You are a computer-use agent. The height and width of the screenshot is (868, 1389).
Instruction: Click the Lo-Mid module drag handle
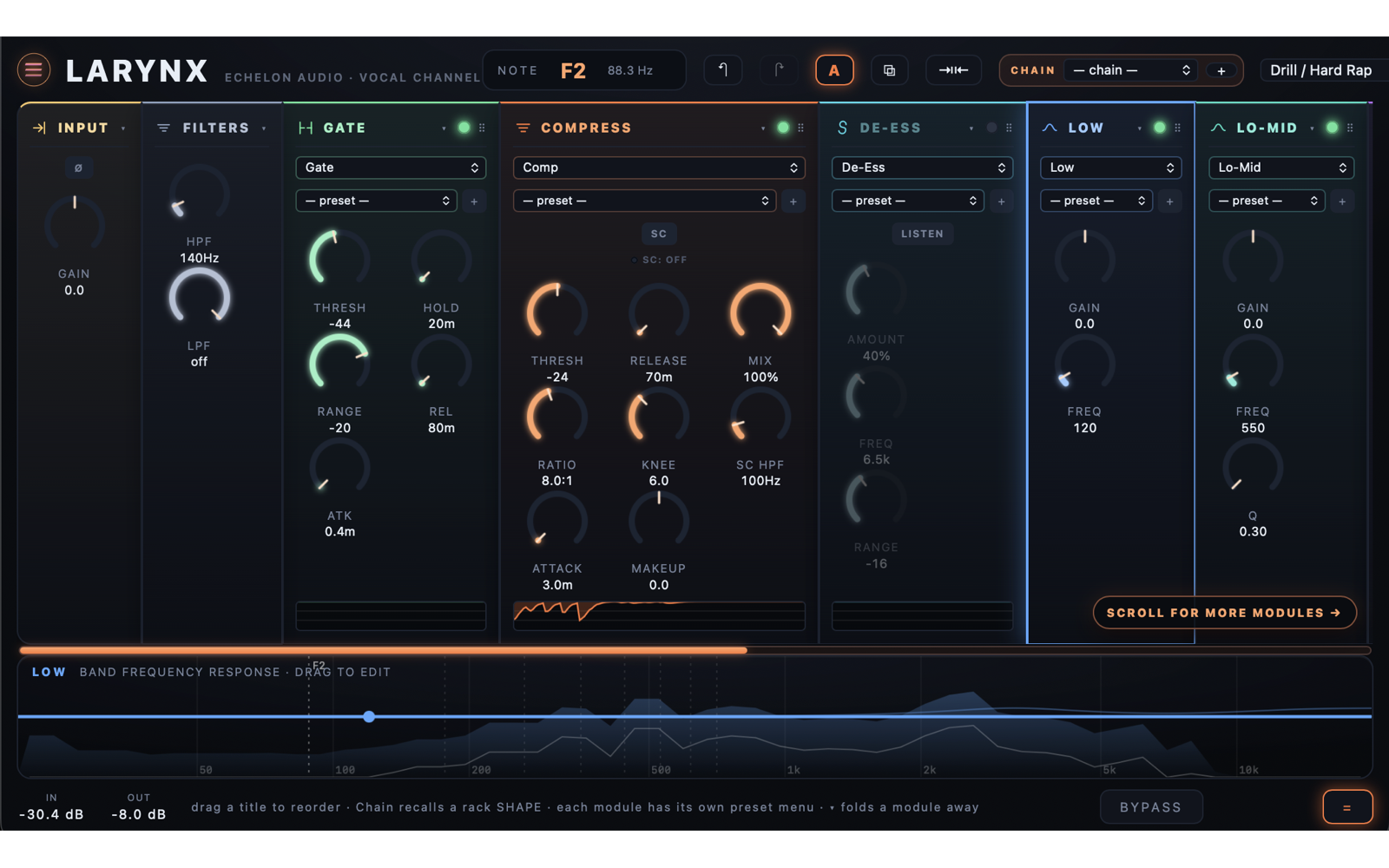pyautogui.click(x=1350, y=128)
